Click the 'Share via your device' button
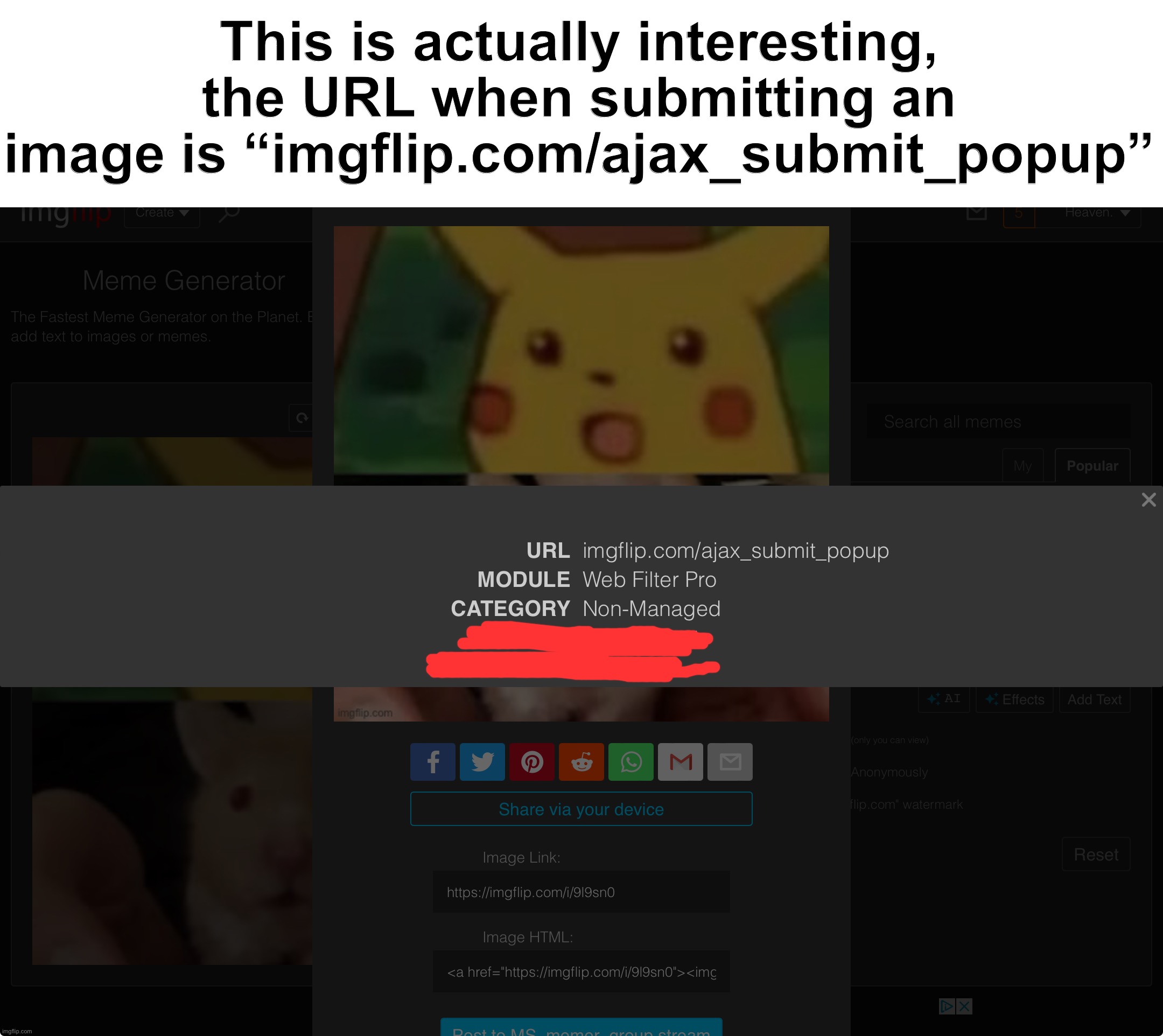1163x1036 pixels. point(581,808)
